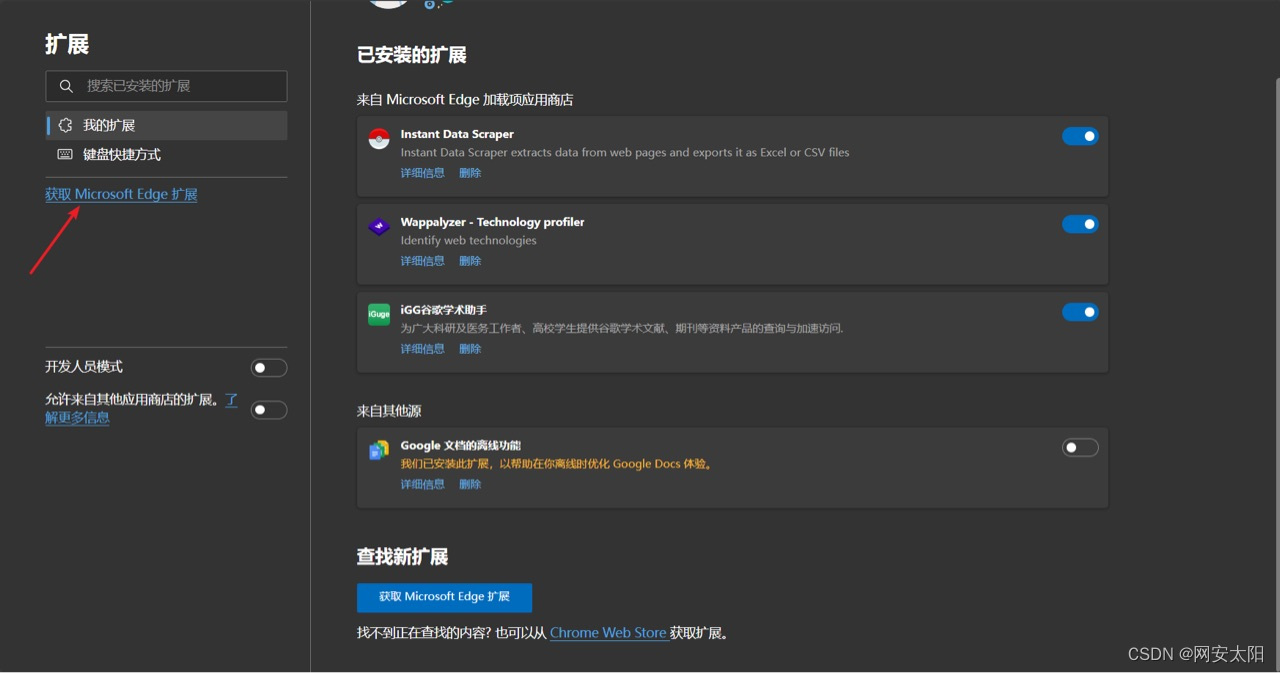Select 我的扩展 in the sidebar
Image resolution: width=1280 pixels, height=673 pixels.
tap(166, 125)
